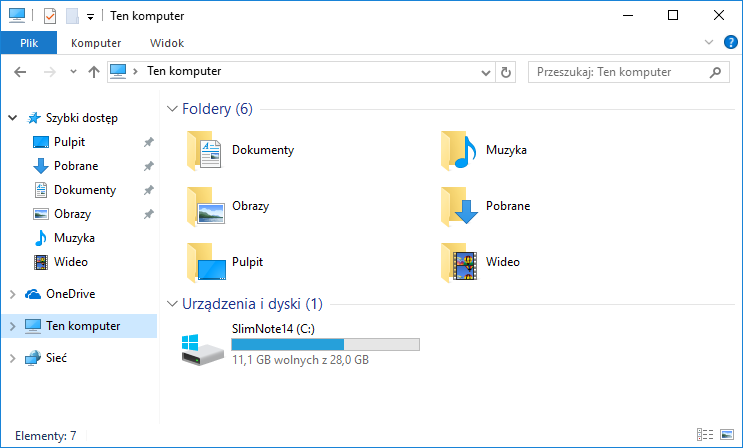This screenshot has width=743, height=448.
Task: Click the Properties icon in quick access toolbar
Action: [x=50, y=16]
